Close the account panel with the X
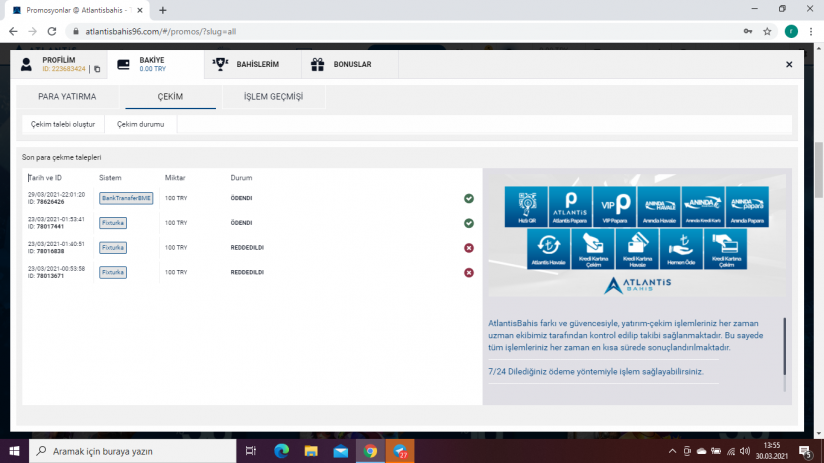Viewport: 824px width, 463px height. pyautogui.click(x=789, y=64)
